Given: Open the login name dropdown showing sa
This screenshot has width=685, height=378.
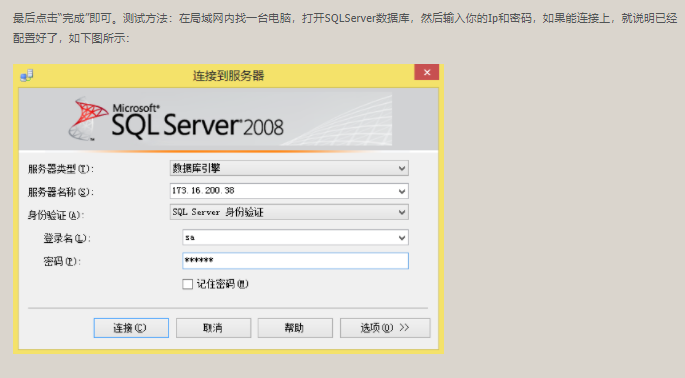Looking at the screenshot, I should (x=295, y=238).
